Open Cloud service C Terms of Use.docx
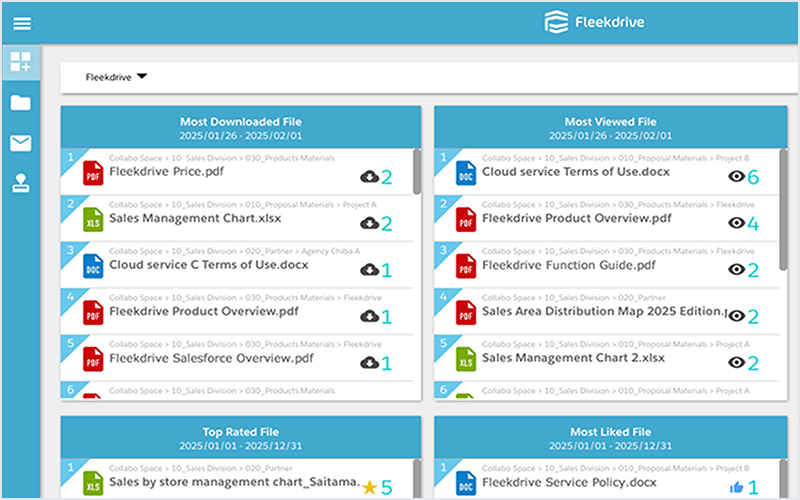The image size is (800, 500). click(209, 265)
